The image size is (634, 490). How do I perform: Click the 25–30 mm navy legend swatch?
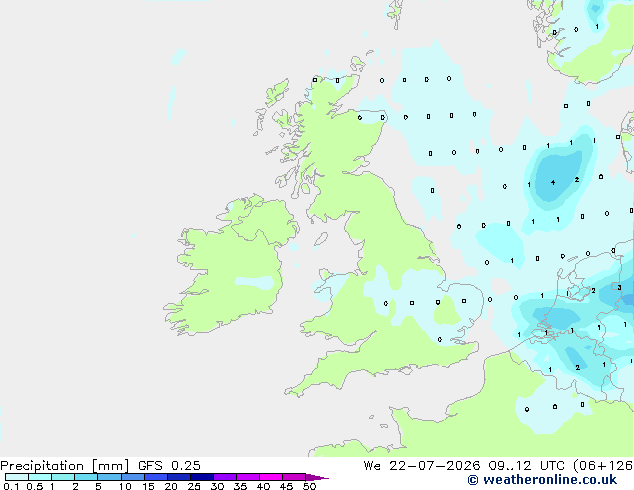pos(202,477)
